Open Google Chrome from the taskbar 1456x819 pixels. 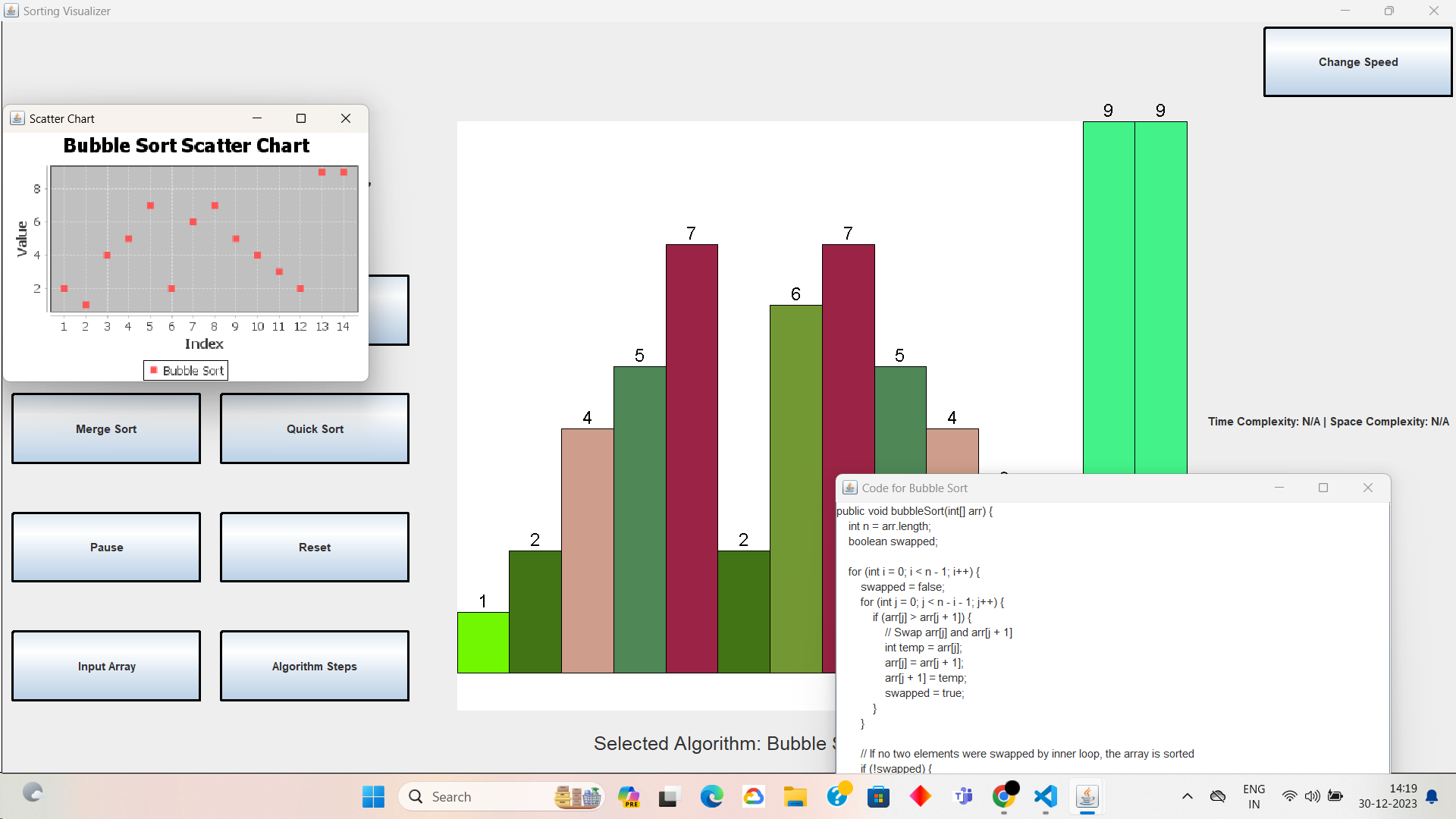(1003, 796)
